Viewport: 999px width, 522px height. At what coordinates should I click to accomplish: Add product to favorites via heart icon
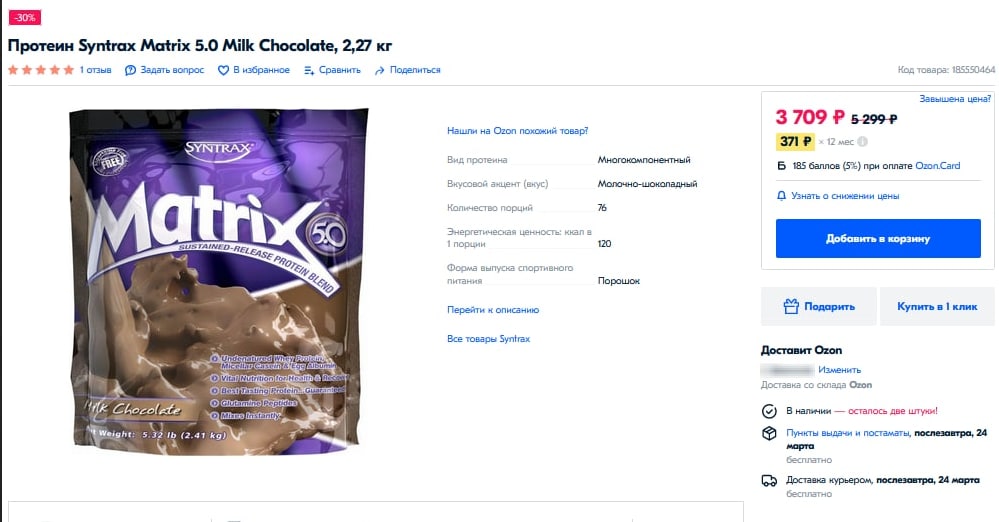coord(223,70)
